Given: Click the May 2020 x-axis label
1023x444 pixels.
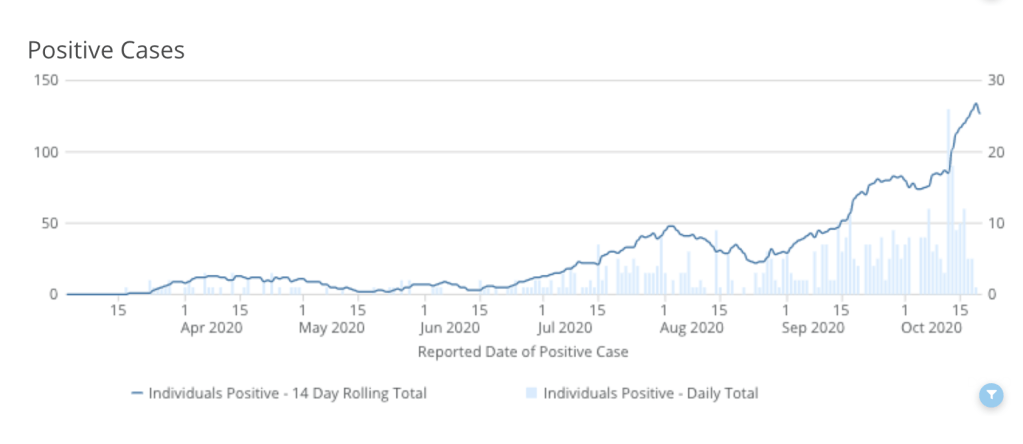Looking at the screenshot, I should (x=332, y=327).
